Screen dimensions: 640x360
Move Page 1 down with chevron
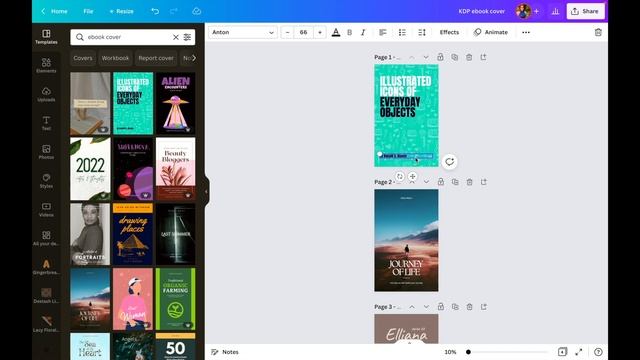tap(426, 57)
